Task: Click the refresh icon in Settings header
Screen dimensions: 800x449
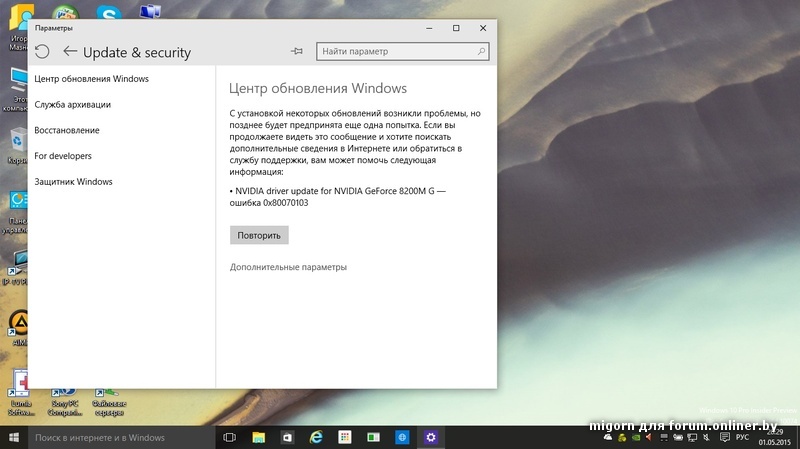Action: tap(42, 52)
